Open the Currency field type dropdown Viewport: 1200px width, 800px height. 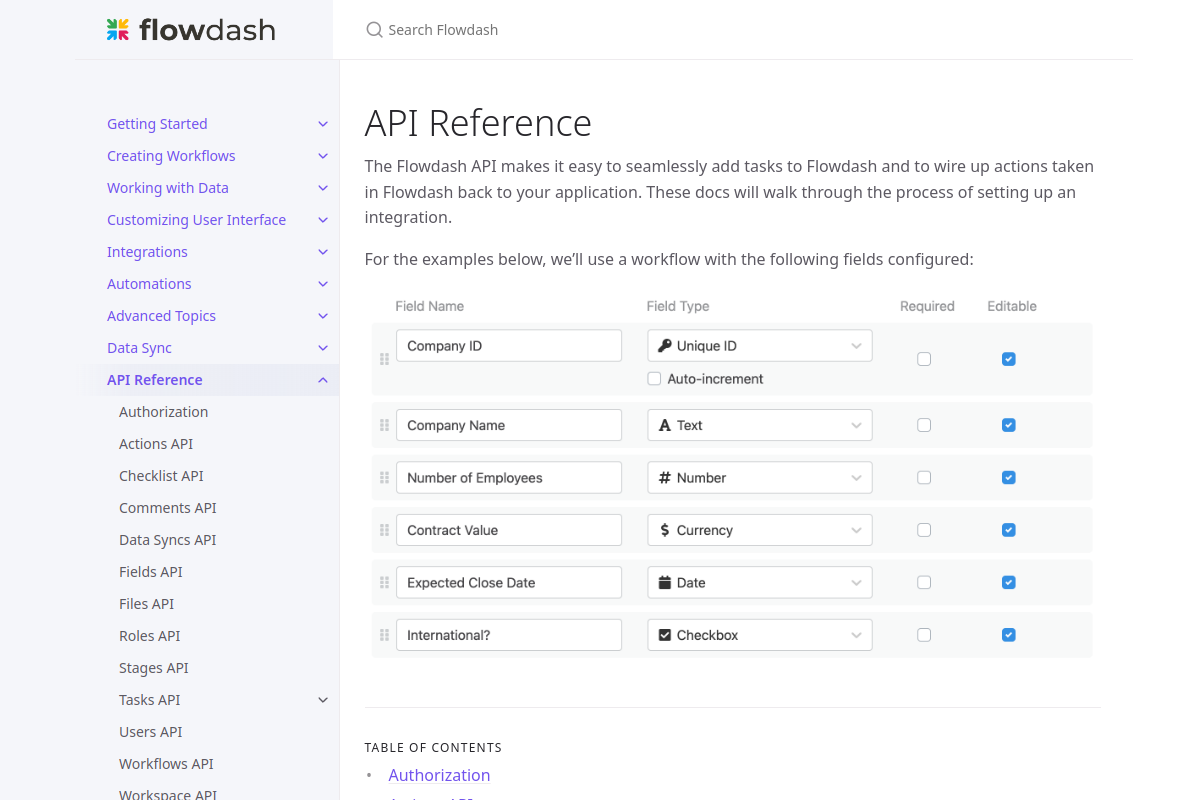760,530
